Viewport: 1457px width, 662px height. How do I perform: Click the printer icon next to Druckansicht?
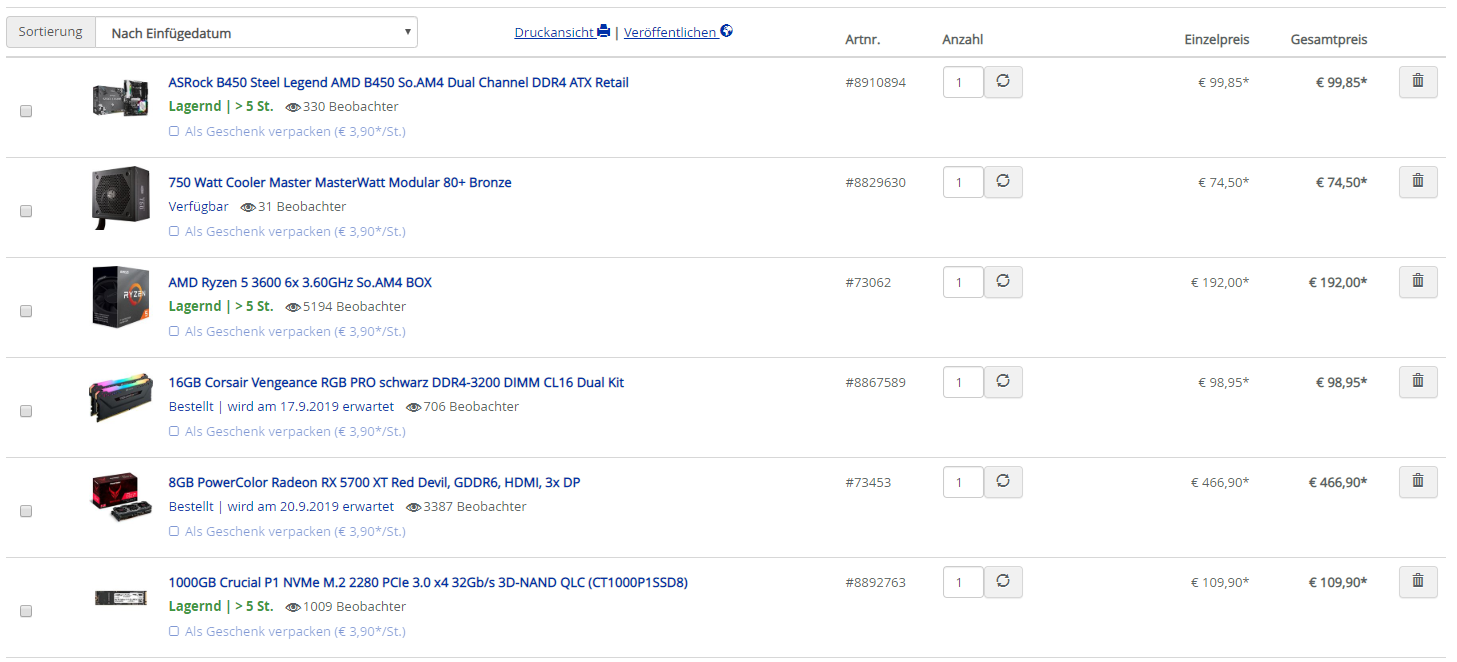click(603, 32)
